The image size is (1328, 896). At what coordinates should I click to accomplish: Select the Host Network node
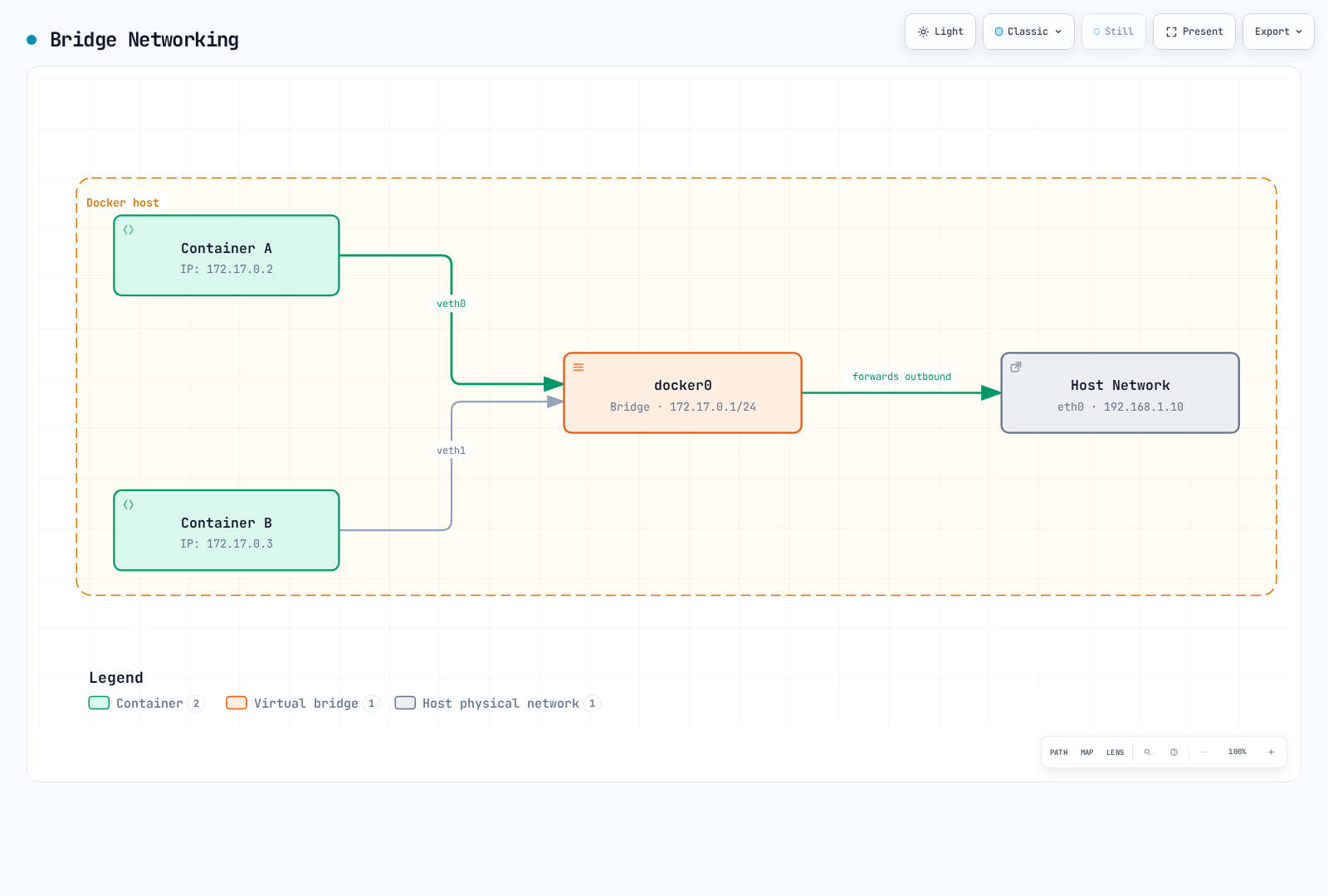pyautogui.click(x=1120, y=393)
